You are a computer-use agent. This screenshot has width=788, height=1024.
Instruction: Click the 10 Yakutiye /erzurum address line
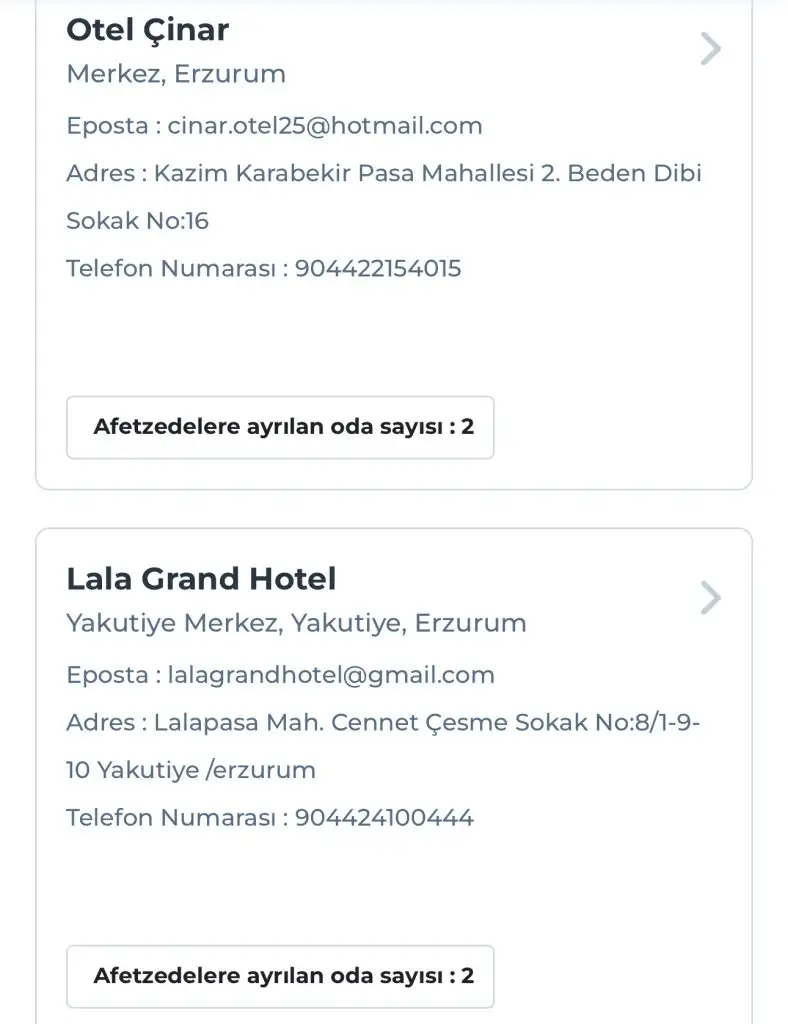coord(190,770)
